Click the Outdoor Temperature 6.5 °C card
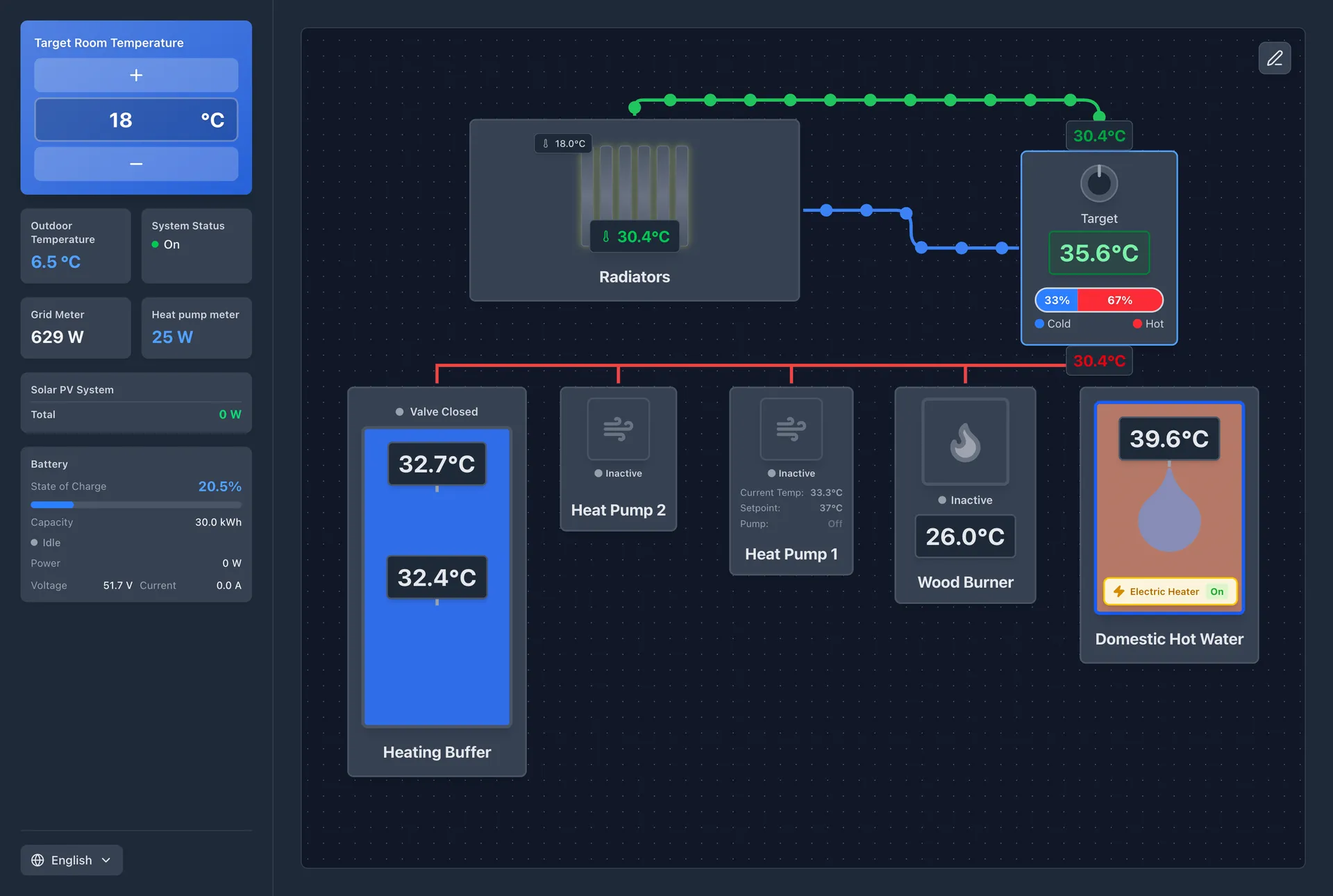The image size is (1333, 896). 76,246
